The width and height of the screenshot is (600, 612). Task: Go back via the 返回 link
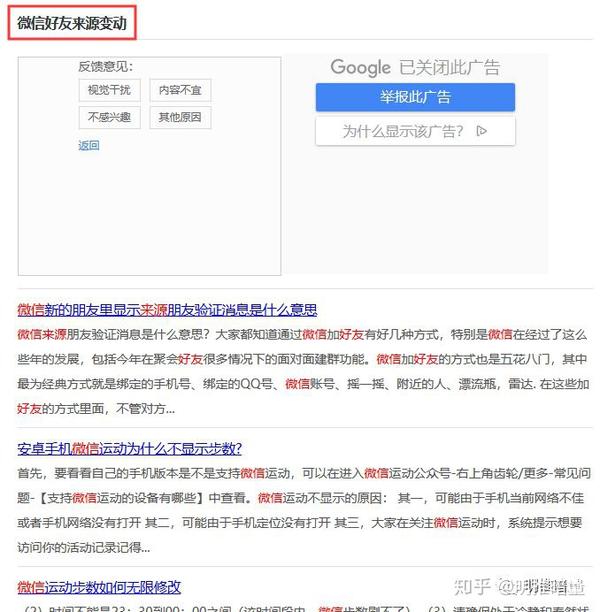[x=89, y=146]
